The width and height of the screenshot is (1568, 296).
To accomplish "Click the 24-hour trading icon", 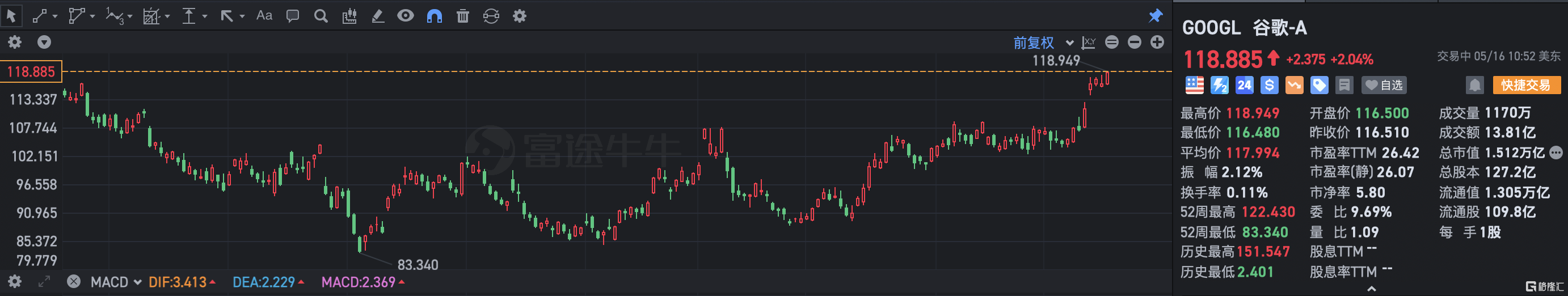I will [1244, 85].
